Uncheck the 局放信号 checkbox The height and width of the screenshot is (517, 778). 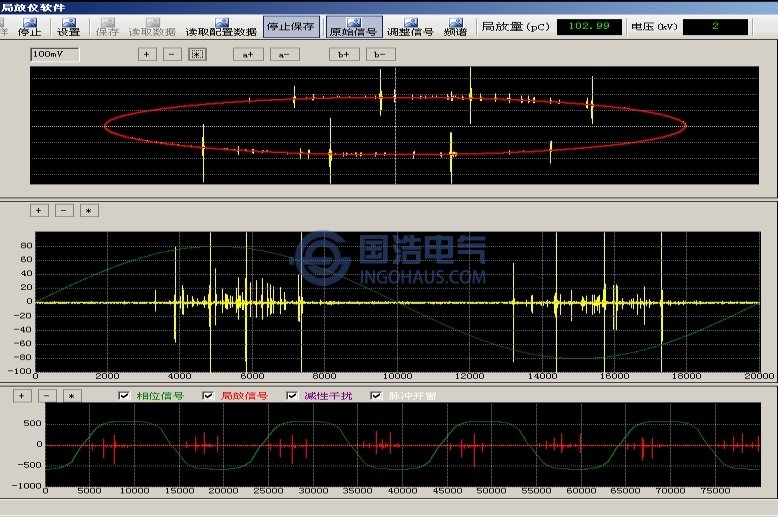208,396
